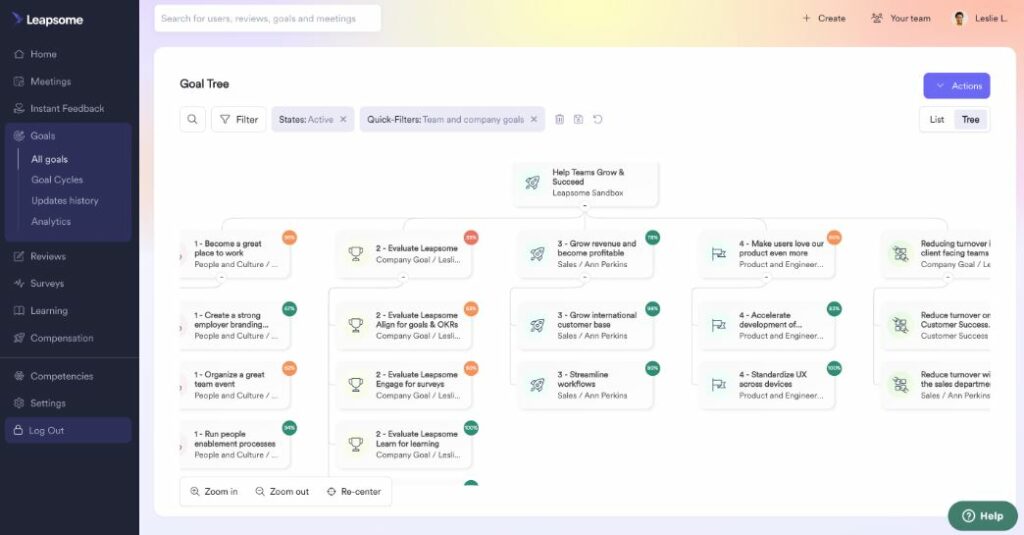Click progress badge on Become a great place card
Image resolution: width=1024 pixels, height=535 pixels.
[289, 237]
